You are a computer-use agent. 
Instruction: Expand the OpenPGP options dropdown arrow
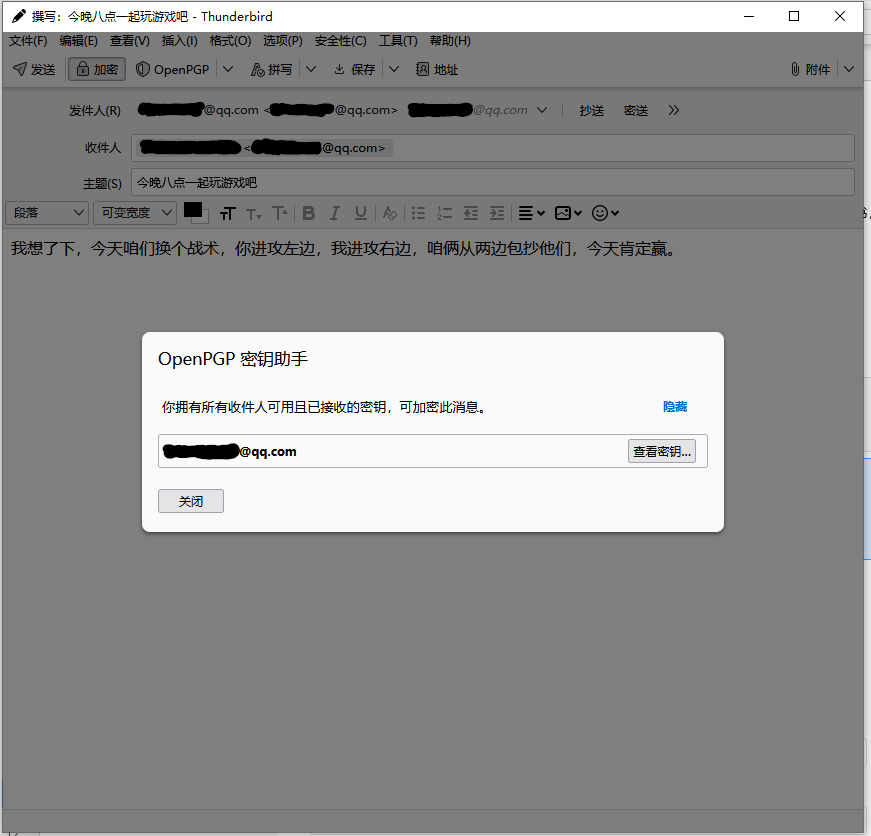[x=228, y=69]
